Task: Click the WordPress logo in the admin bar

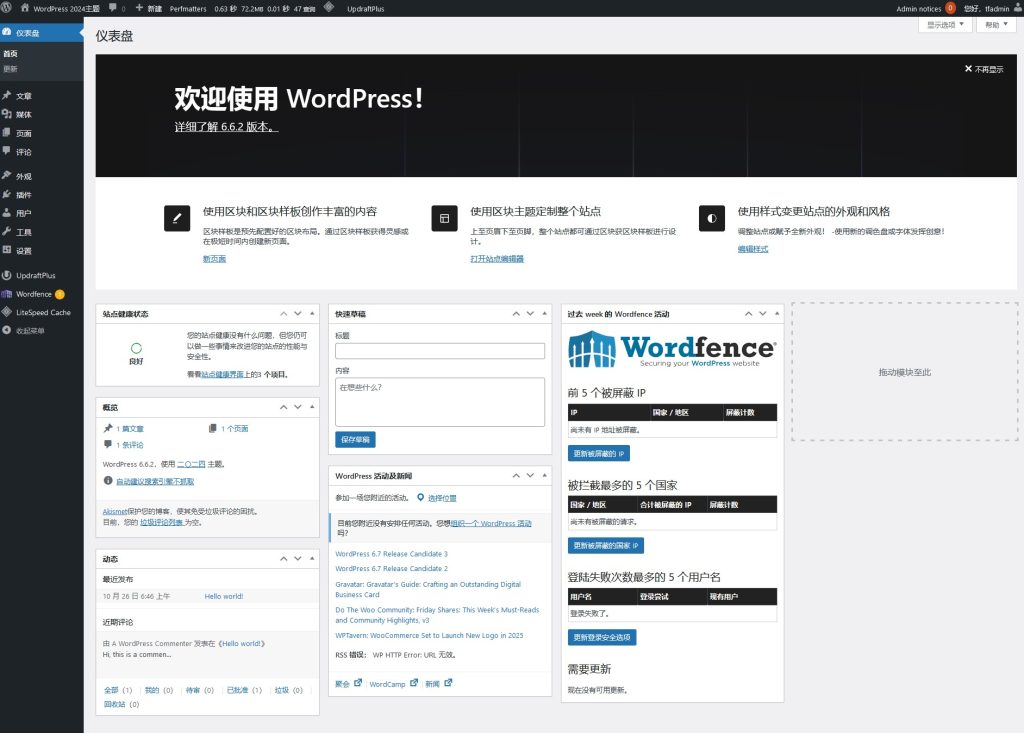Action: (8, 7)
